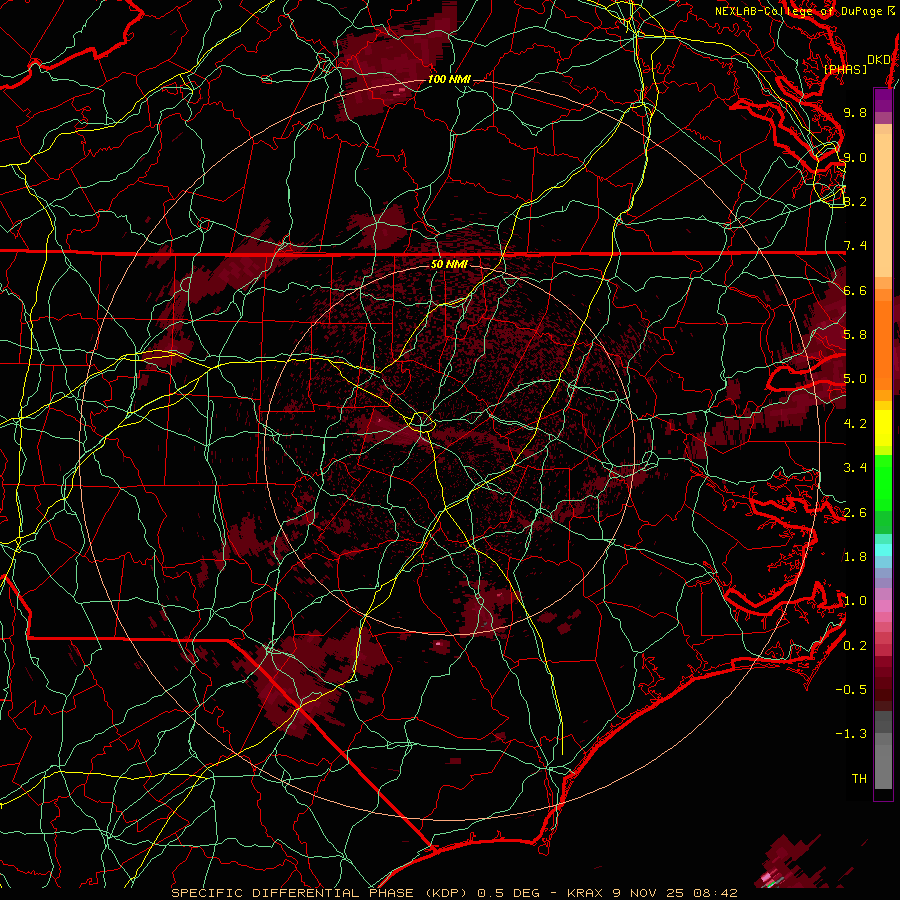Click the 3.4 value on the scale
Viewport: 900px width, 900px height.
click(855, 468)
